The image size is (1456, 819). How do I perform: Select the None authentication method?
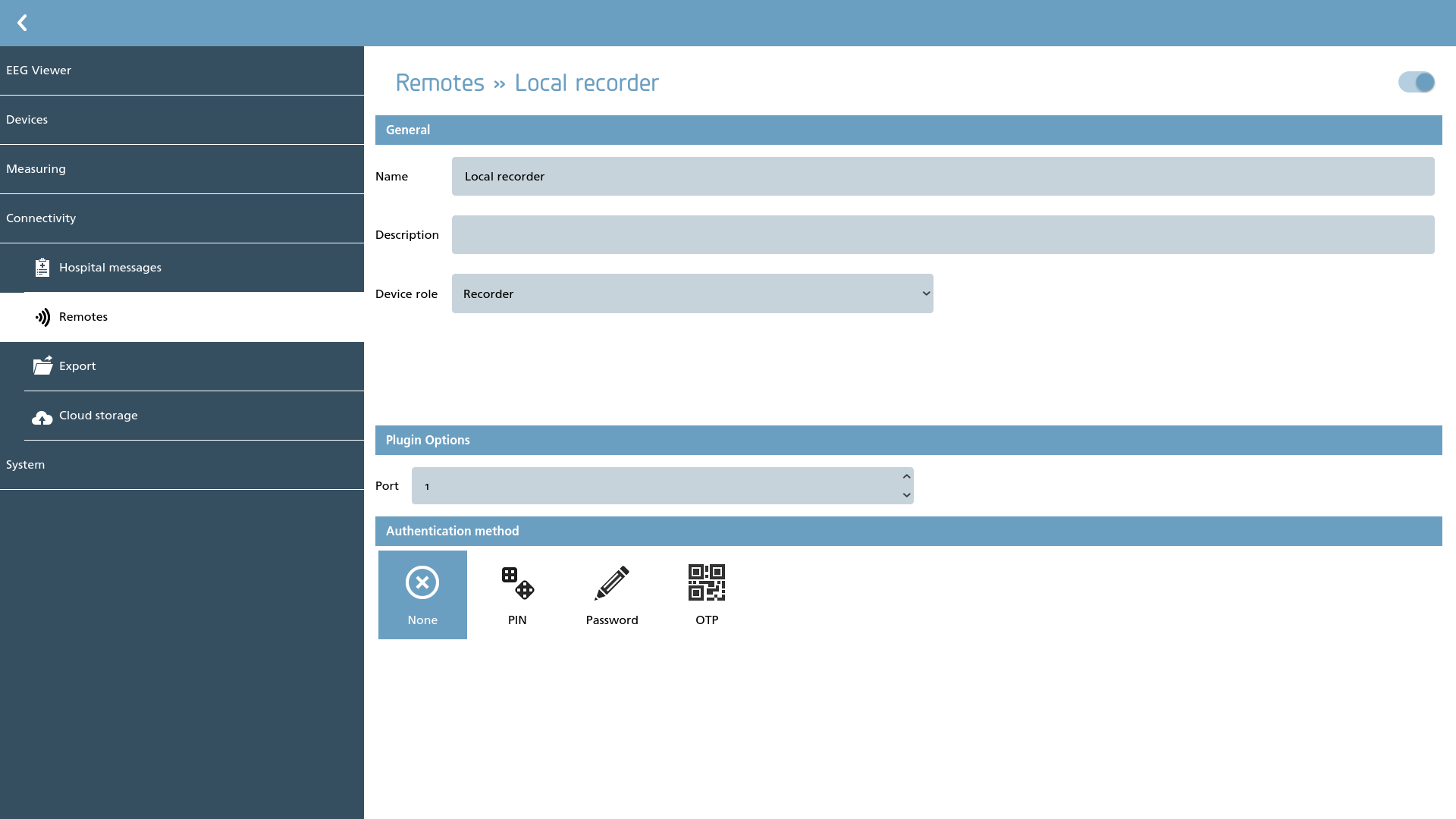(422, 595)
